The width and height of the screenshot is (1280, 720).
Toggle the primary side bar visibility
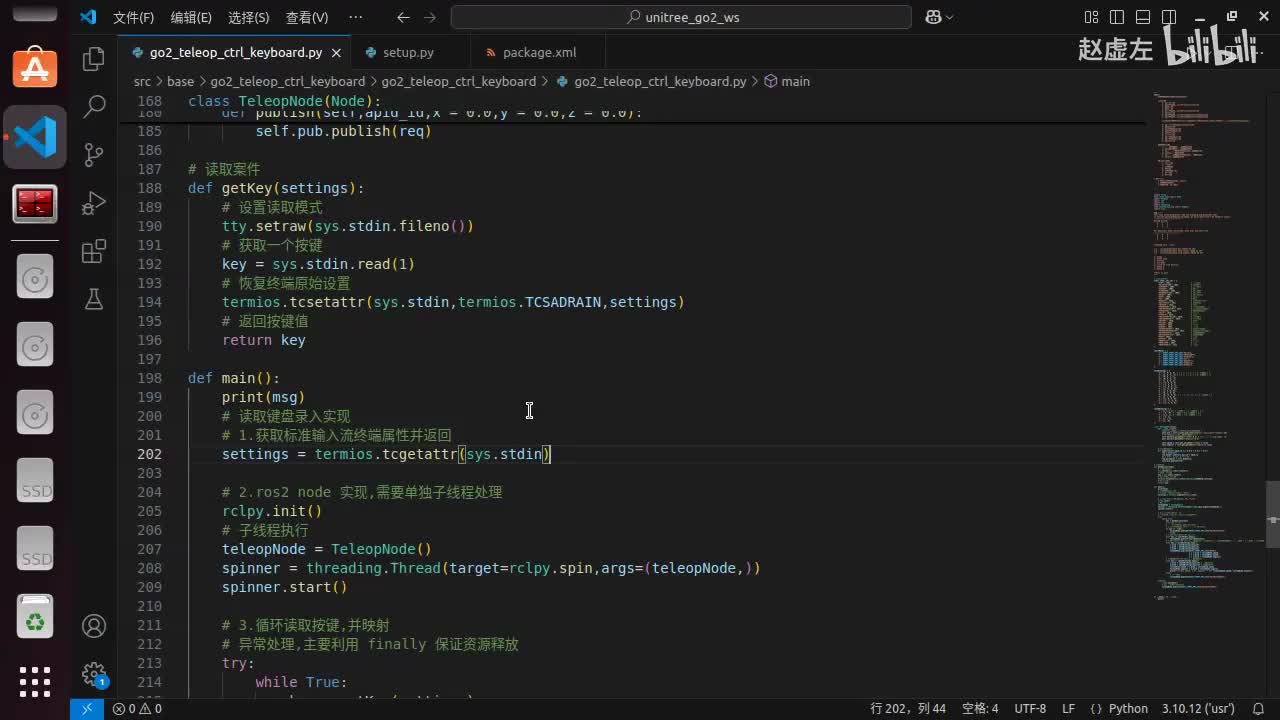point(1117,17)
